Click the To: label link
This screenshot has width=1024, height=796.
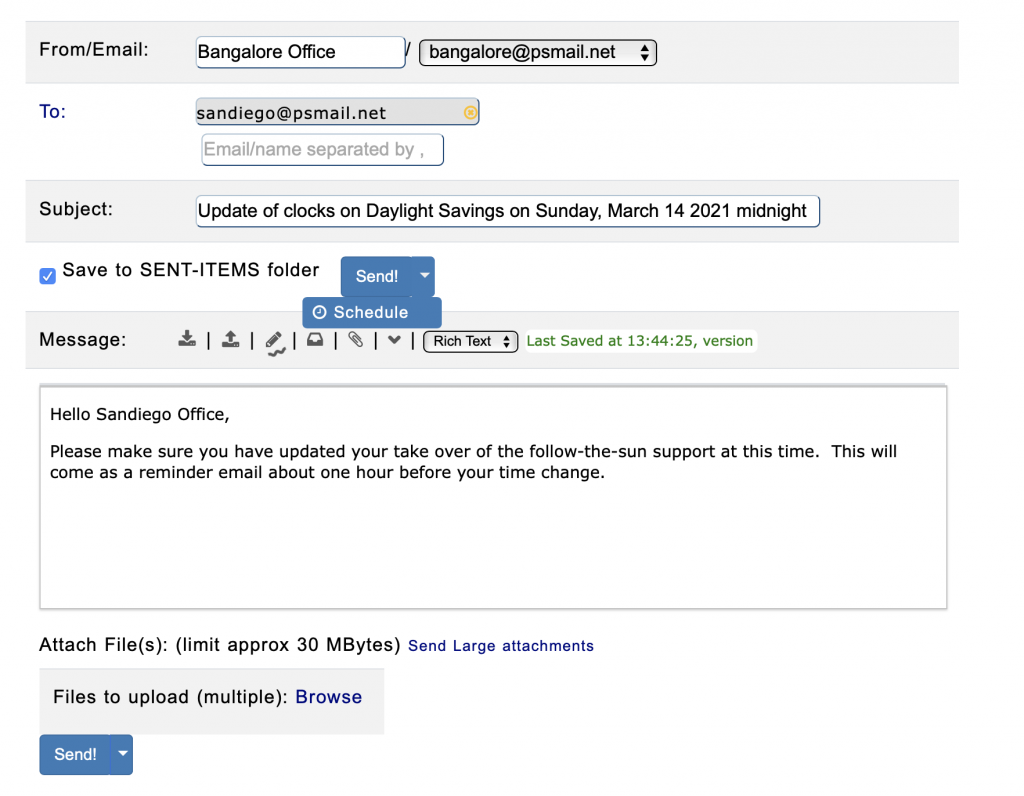point(52,111)
